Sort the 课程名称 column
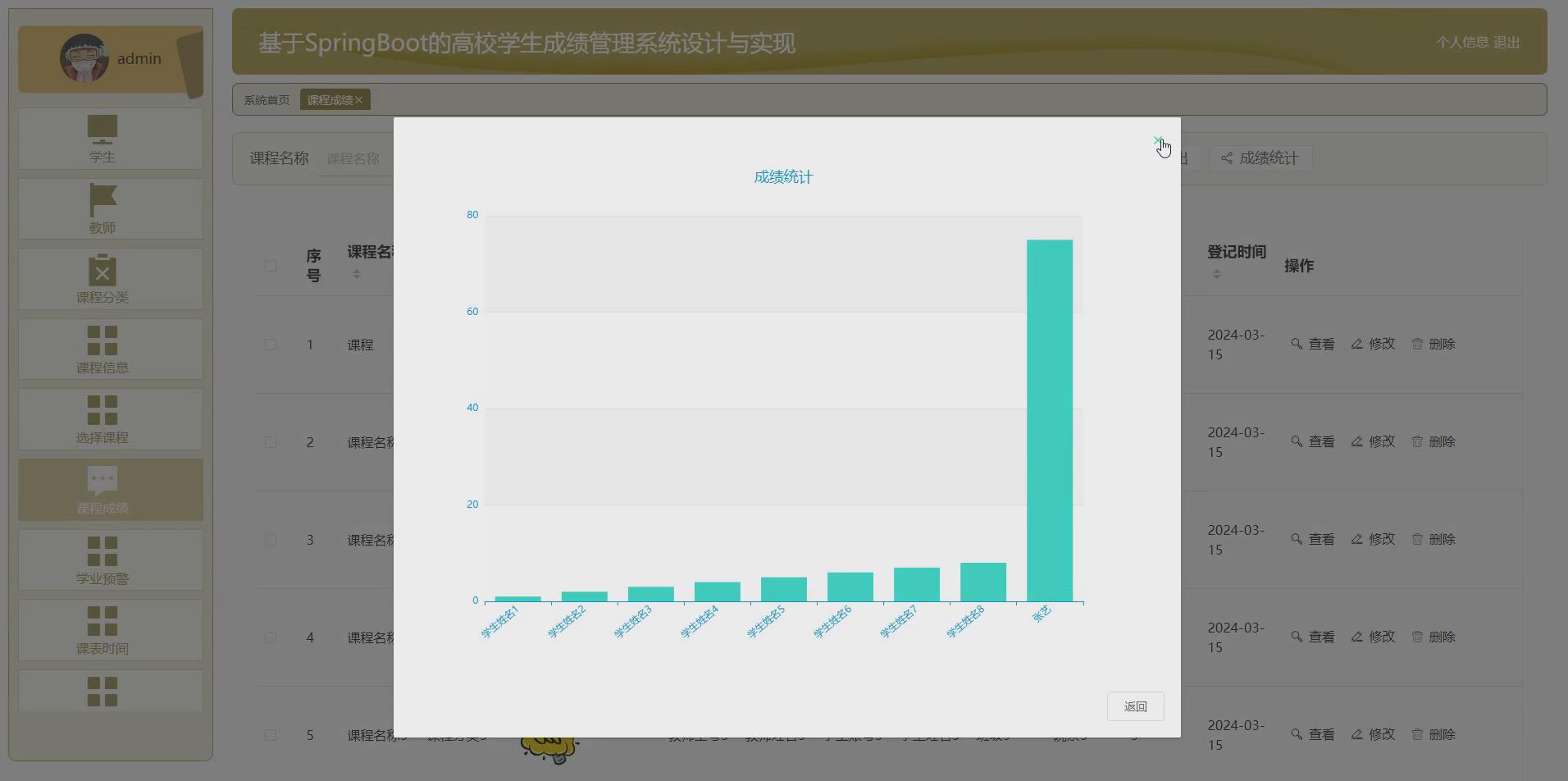The image size is (1568, 781). 357,274
